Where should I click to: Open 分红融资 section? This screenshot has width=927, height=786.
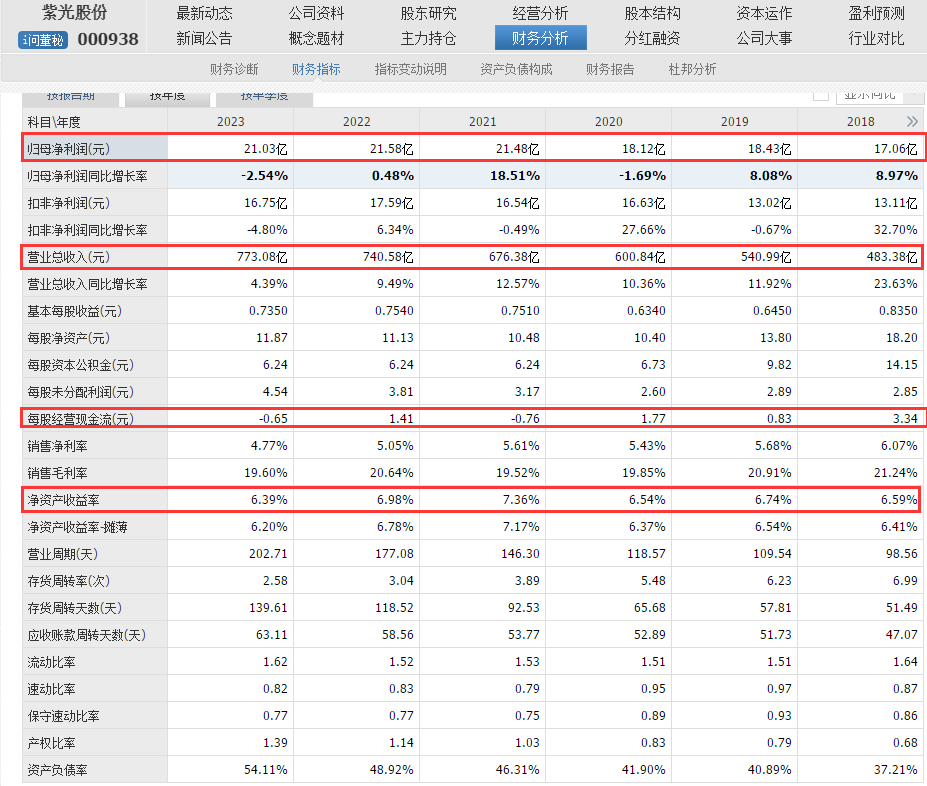tap(652, 38)
